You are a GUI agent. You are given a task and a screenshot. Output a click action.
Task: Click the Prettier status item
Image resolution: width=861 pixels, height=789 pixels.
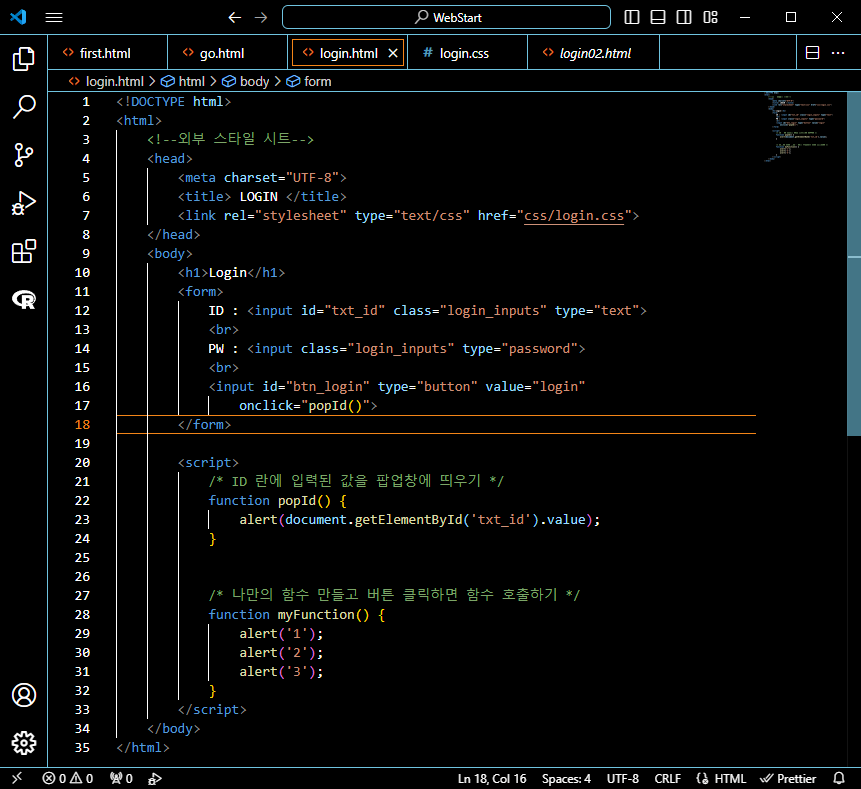pos(788,779)
